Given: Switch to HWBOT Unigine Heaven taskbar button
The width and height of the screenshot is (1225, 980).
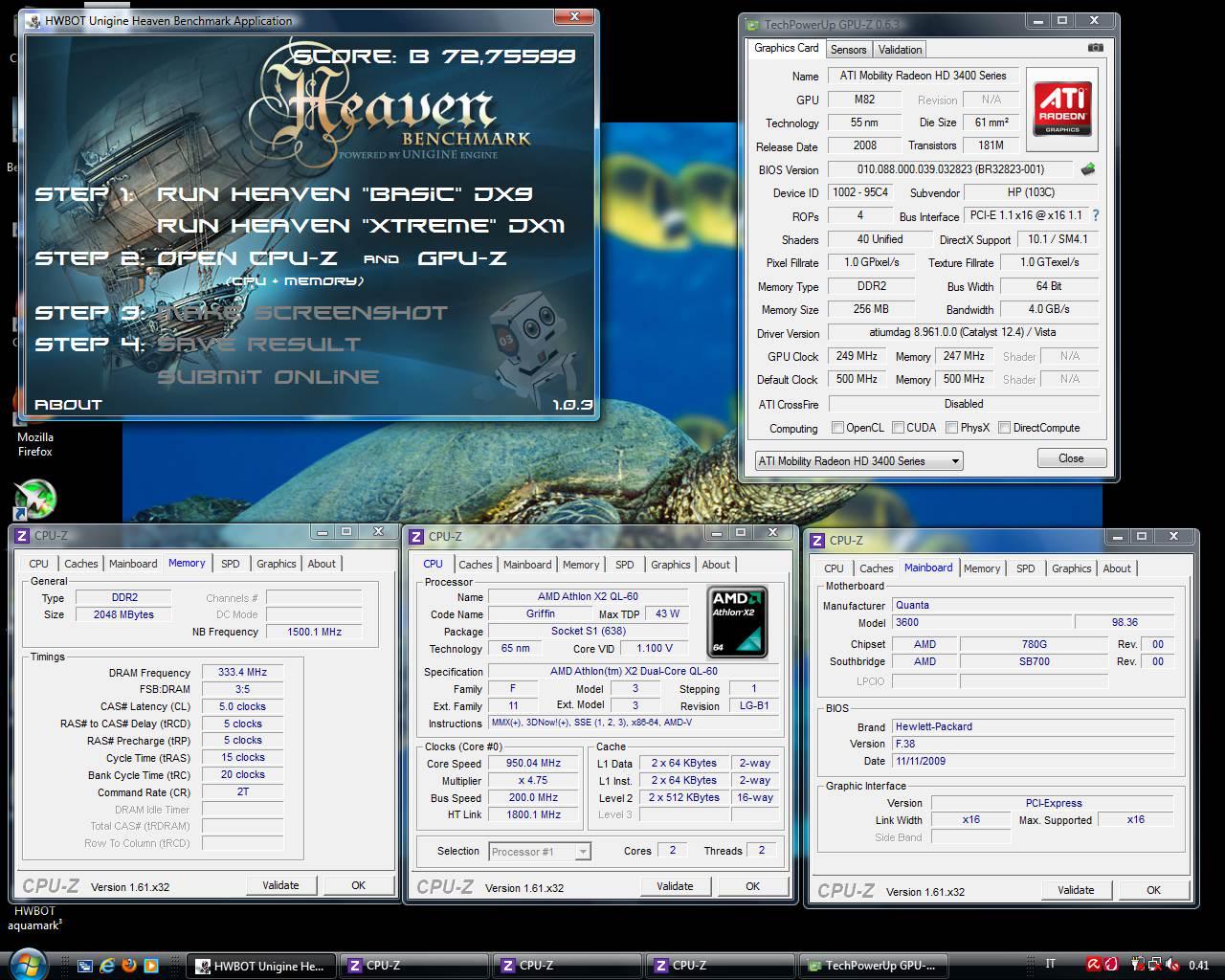Looking at the screenshot, I should pyautogui.click(x=260, y=966).
